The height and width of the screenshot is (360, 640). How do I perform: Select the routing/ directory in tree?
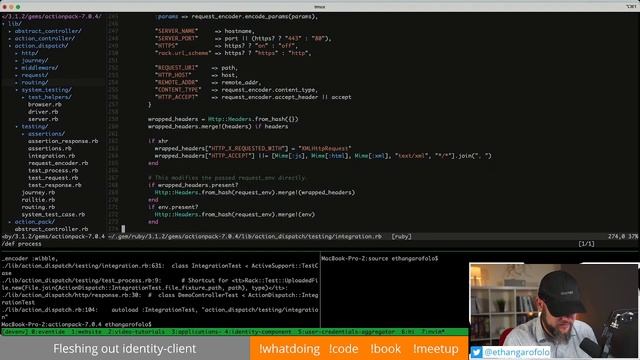click(35, 82)
